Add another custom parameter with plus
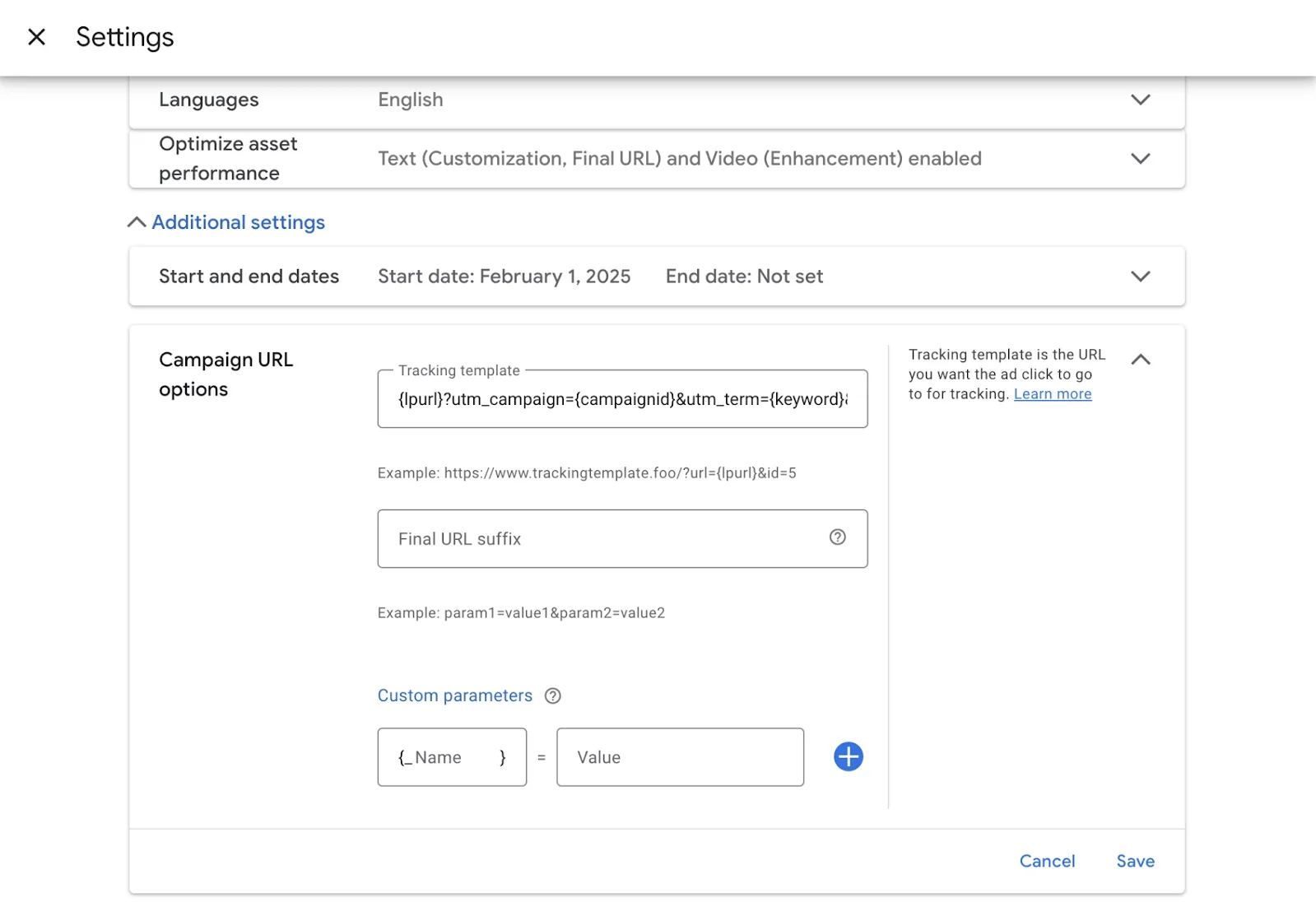 pyautogui.click(x=848, y=757)
